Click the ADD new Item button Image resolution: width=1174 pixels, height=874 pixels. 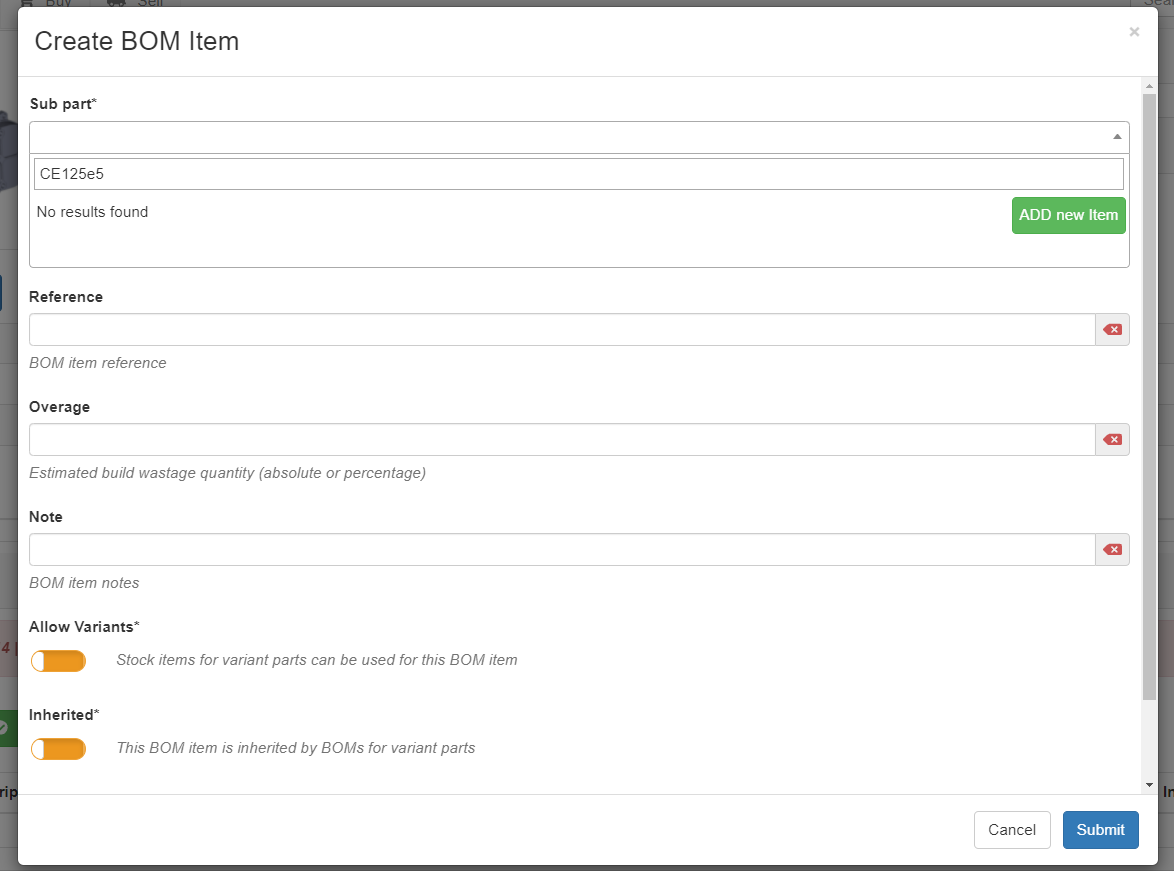(1068, 215)
